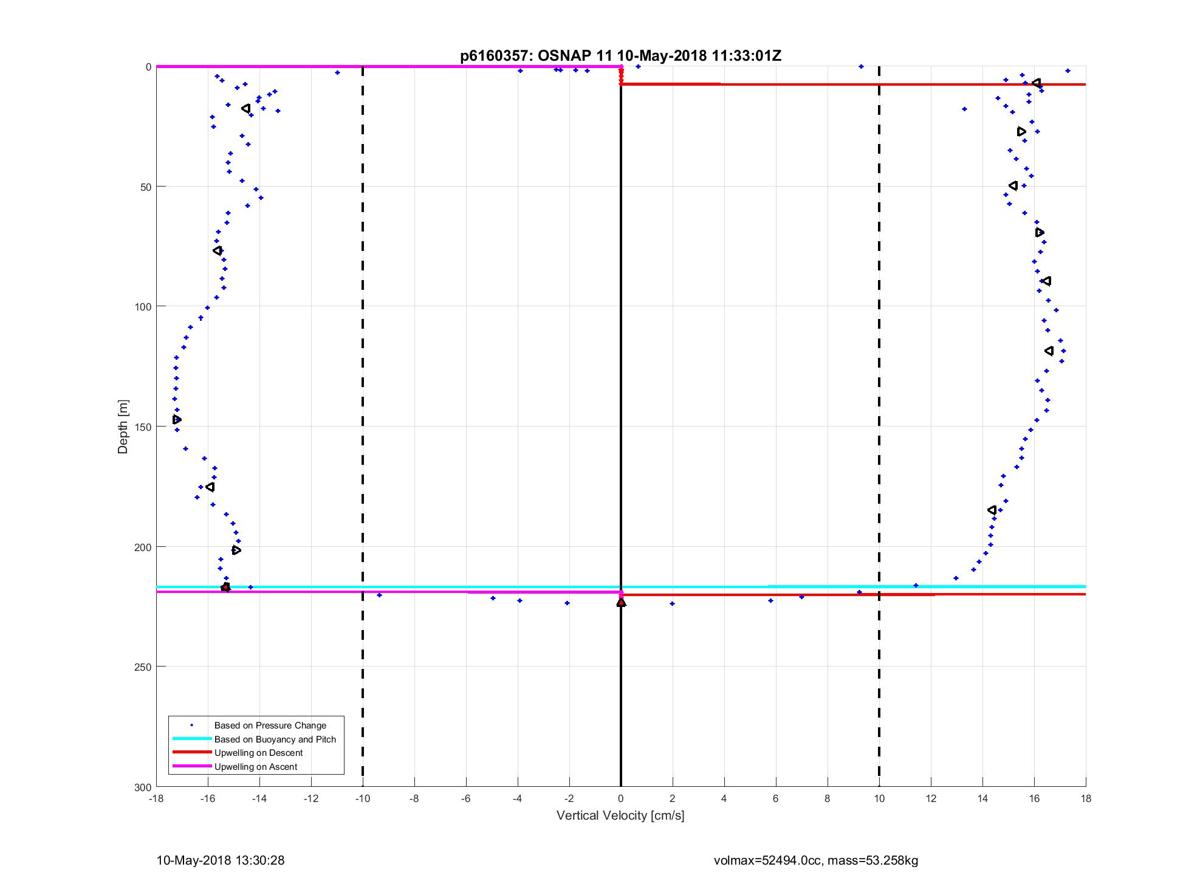Select the "Vertical Velocity [cm/s]" x-axis label

[620, 816]
